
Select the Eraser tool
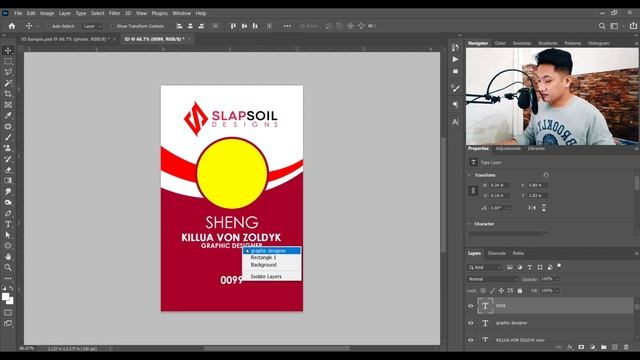pyautogui.click(x=8, y=170)
